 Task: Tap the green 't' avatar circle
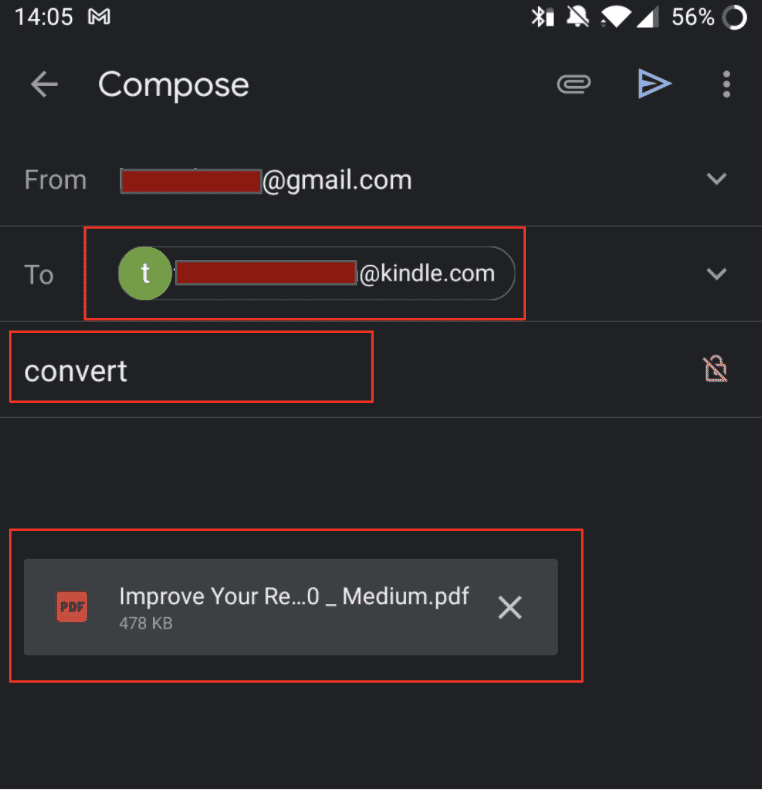(x=145, y=274)
